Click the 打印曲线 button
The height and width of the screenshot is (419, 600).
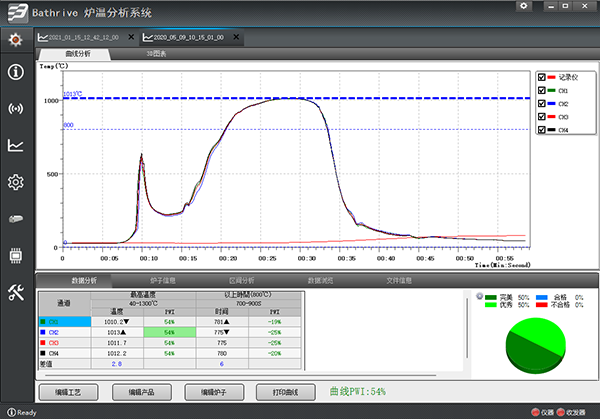(x=285, y=392)
